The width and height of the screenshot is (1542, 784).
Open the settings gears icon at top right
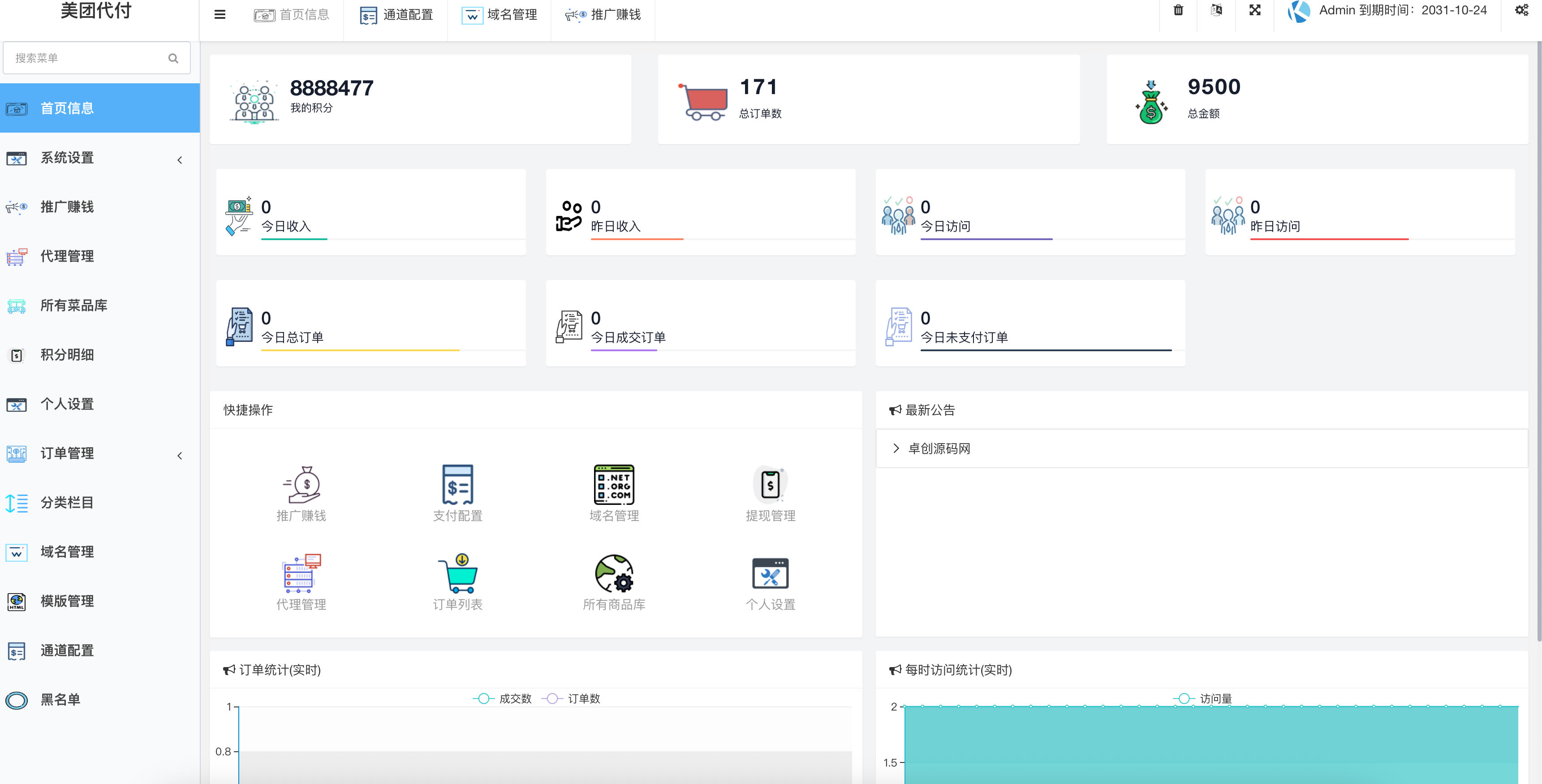tap(1522, 10)
